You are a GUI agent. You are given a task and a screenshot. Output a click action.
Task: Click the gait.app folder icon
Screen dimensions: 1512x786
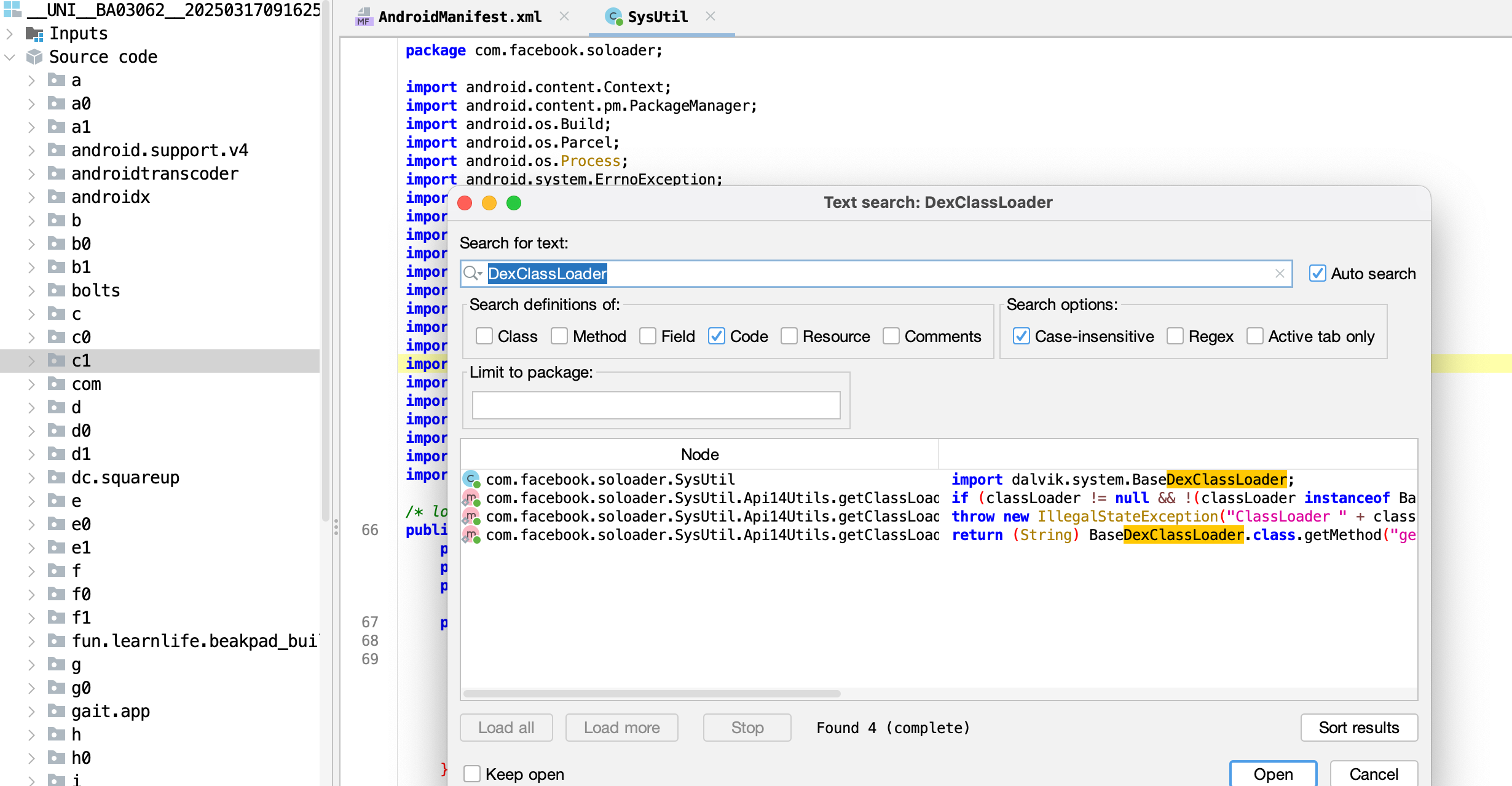tap(57, 711)
